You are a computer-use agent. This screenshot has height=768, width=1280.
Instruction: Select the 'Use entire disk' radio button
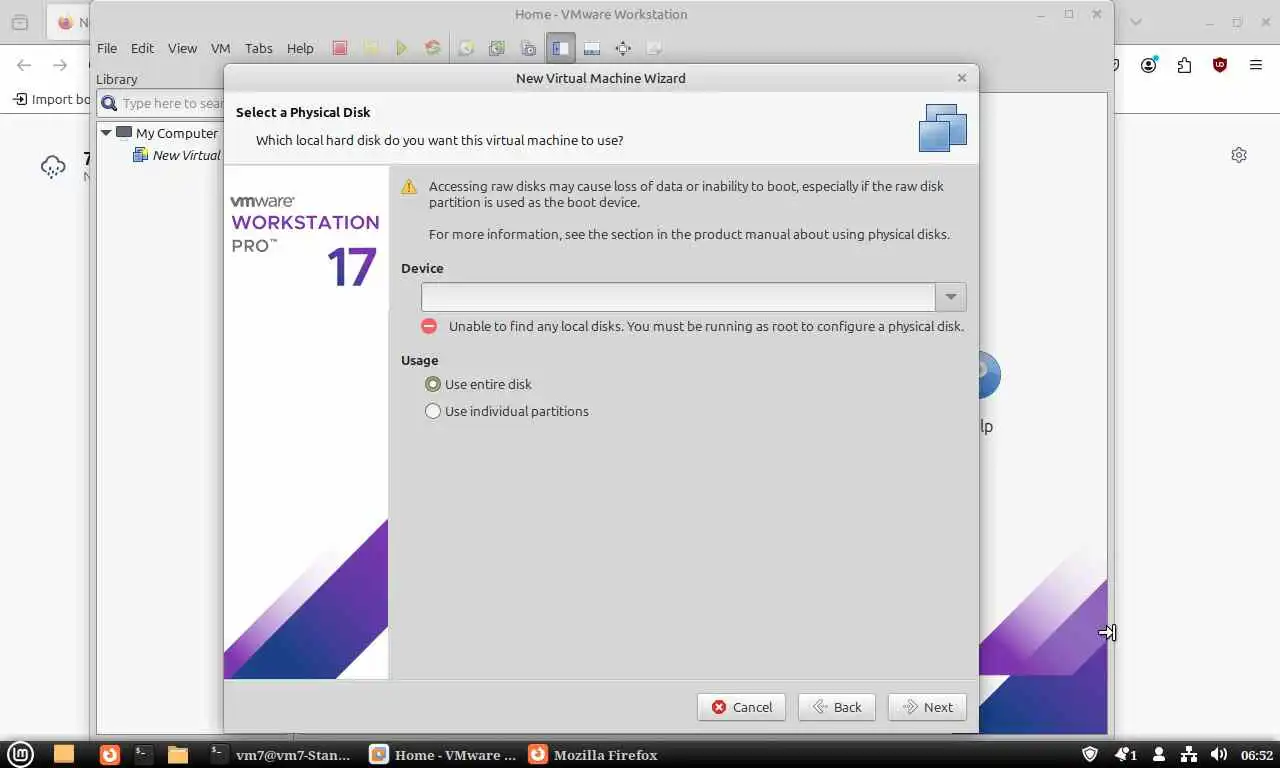(x=433, y=384)
